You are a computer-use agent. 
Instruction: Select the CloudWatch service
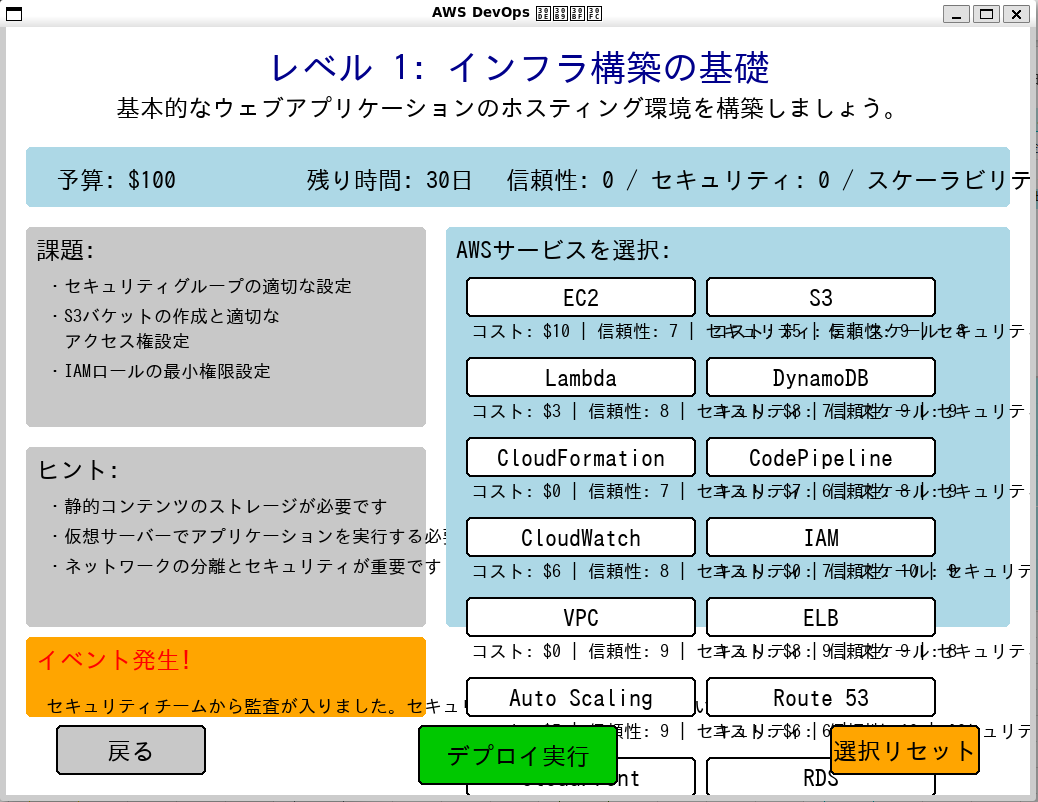[580, 537]
